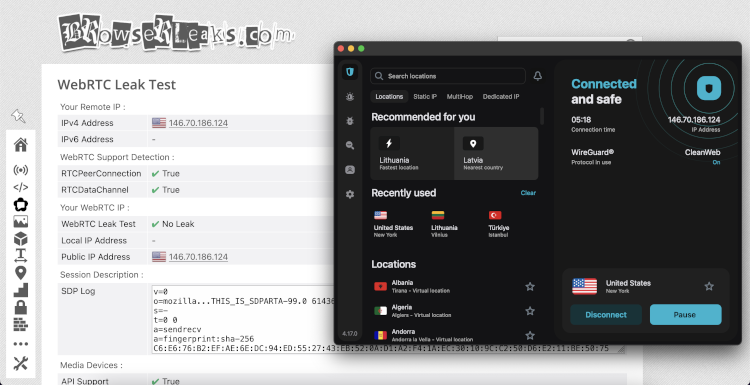Click the 05:18 connection time value
The width and height of the screenshot is (750, 385).
(x=581, y=120)
